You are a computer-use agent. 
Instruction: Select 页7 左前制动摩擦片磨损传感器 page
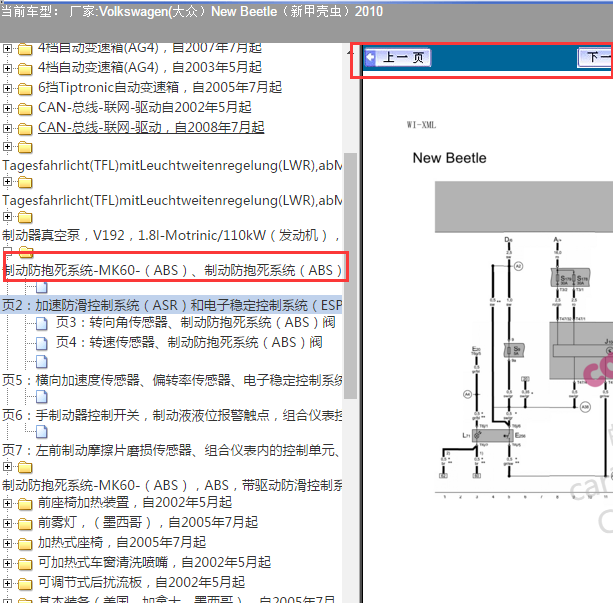pos(171,450)
